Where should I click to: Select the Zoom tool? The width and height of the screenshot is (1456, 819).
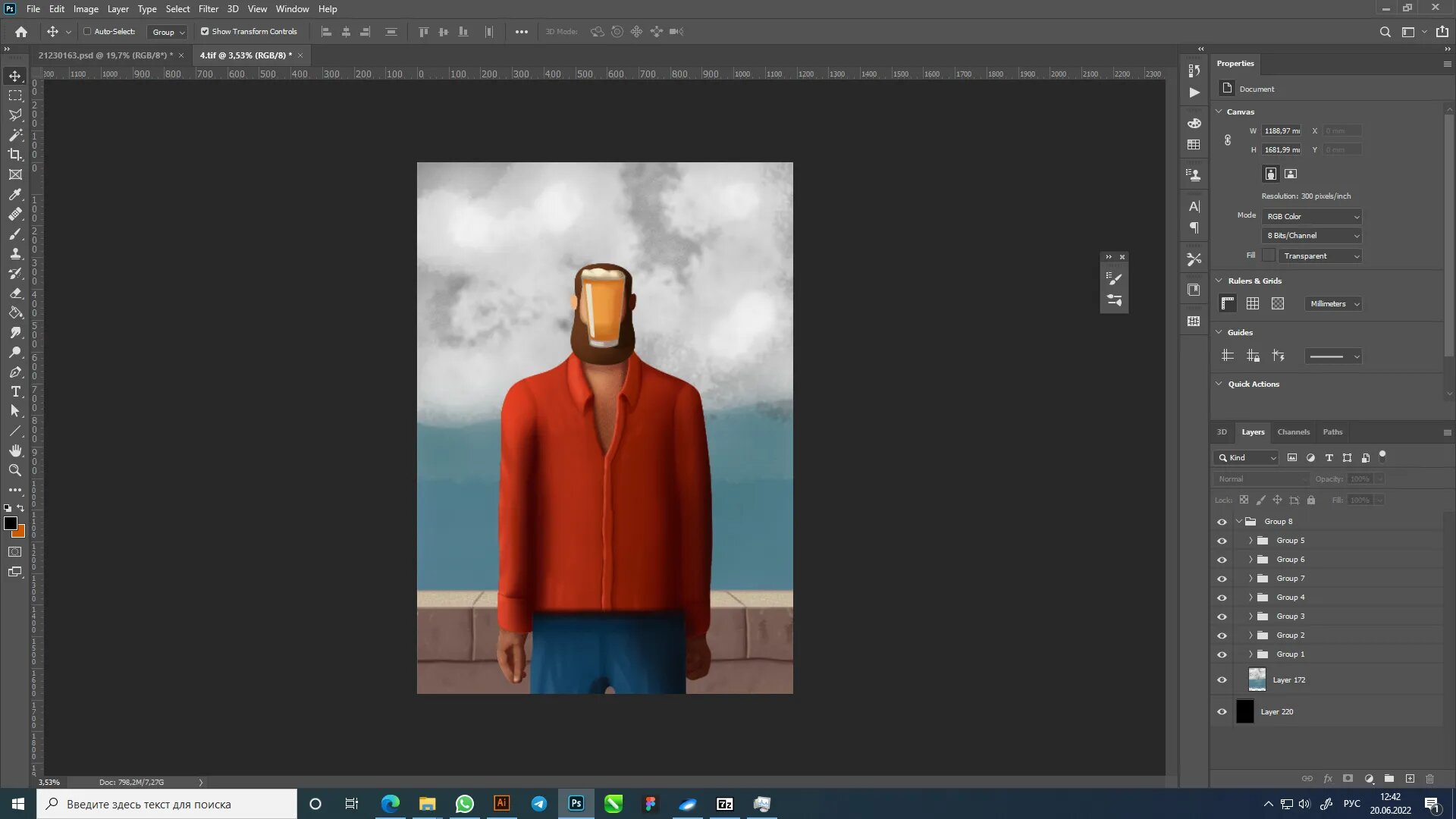point(15,471)
